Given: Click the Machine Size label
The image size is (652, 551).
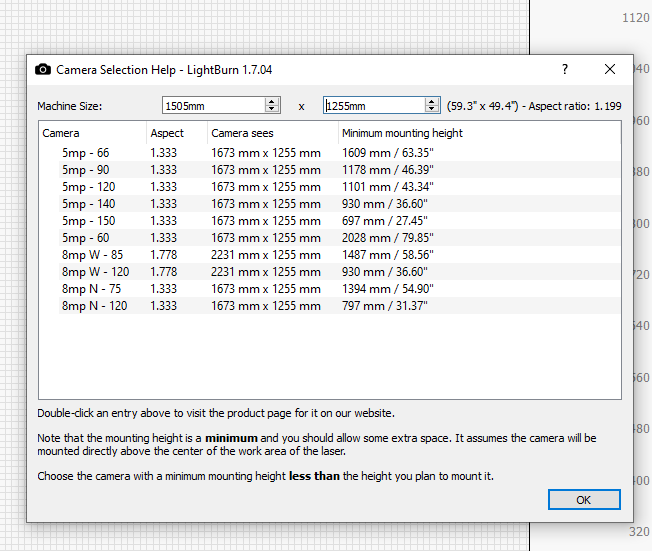Looking at the screenshot, I should (x=69, y=106).
